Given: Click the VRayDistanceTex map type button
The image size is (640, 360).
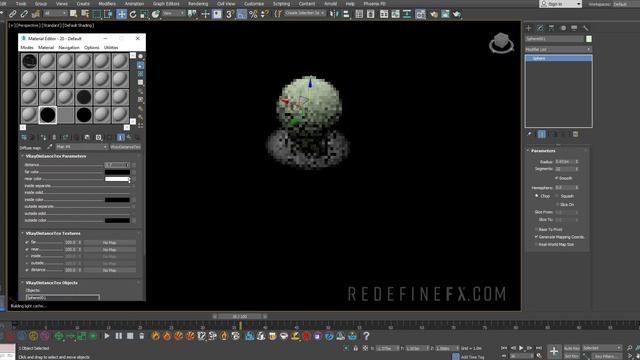Looking at the screenshot, I should (125, 147).
